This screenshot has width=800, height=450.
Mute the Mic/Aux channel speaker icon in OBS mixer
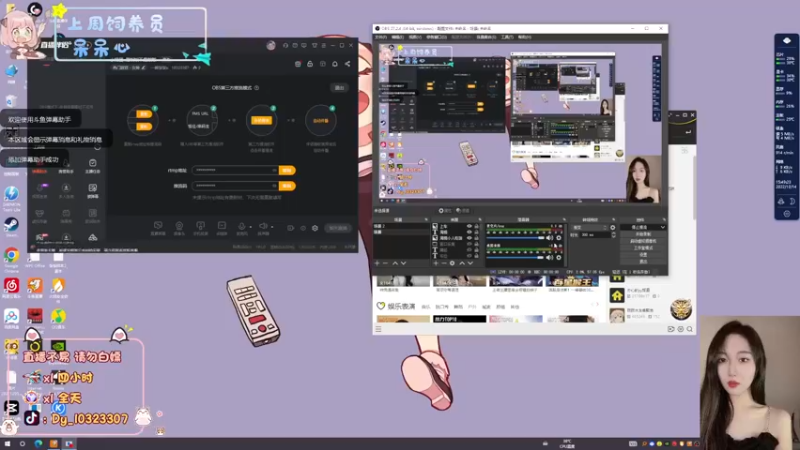pyautogui.click(x=549, y=238)
